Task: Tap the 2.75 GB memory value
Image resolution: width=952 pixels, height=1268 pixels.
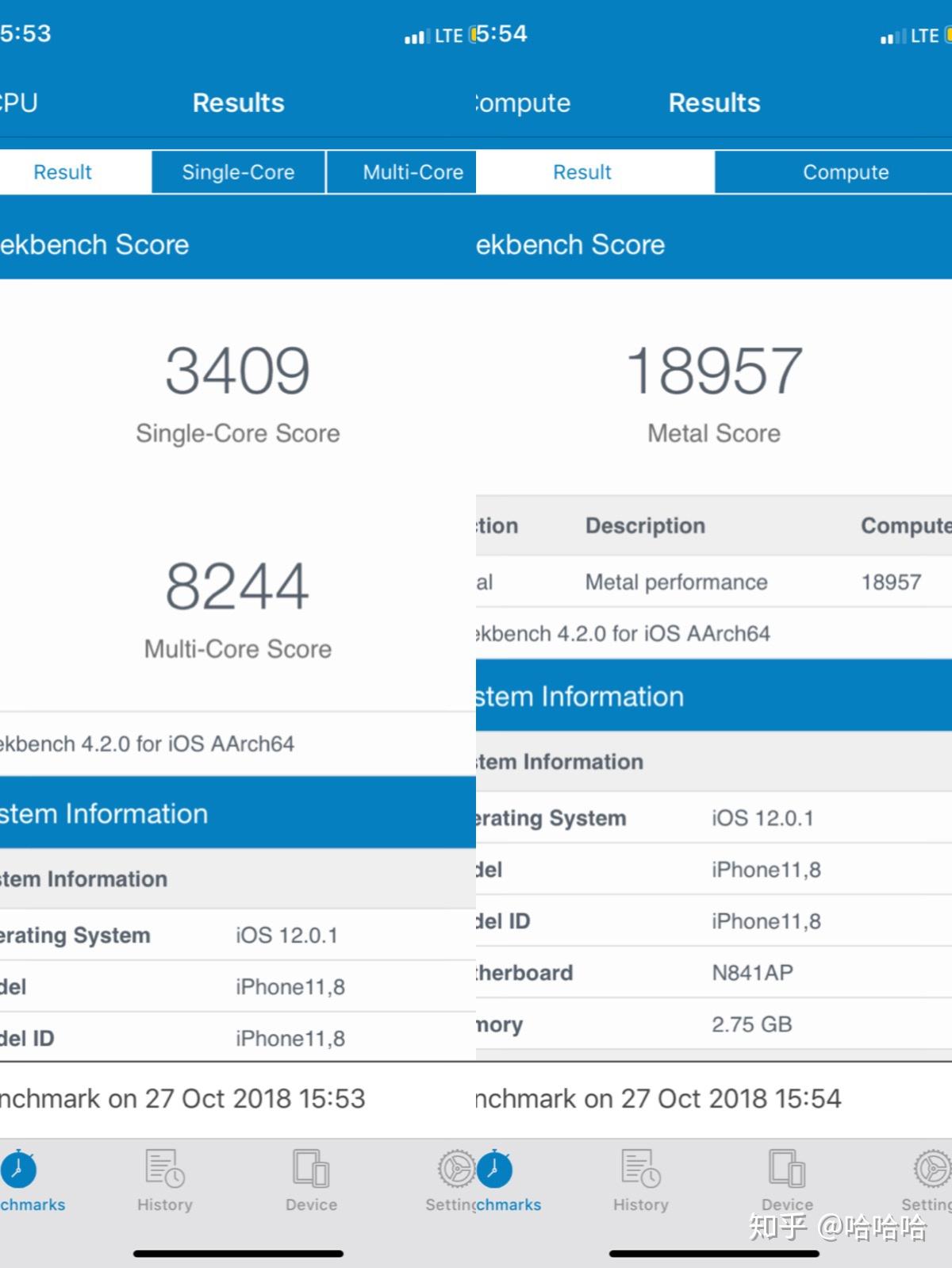Action: (x=751, y=1024)
